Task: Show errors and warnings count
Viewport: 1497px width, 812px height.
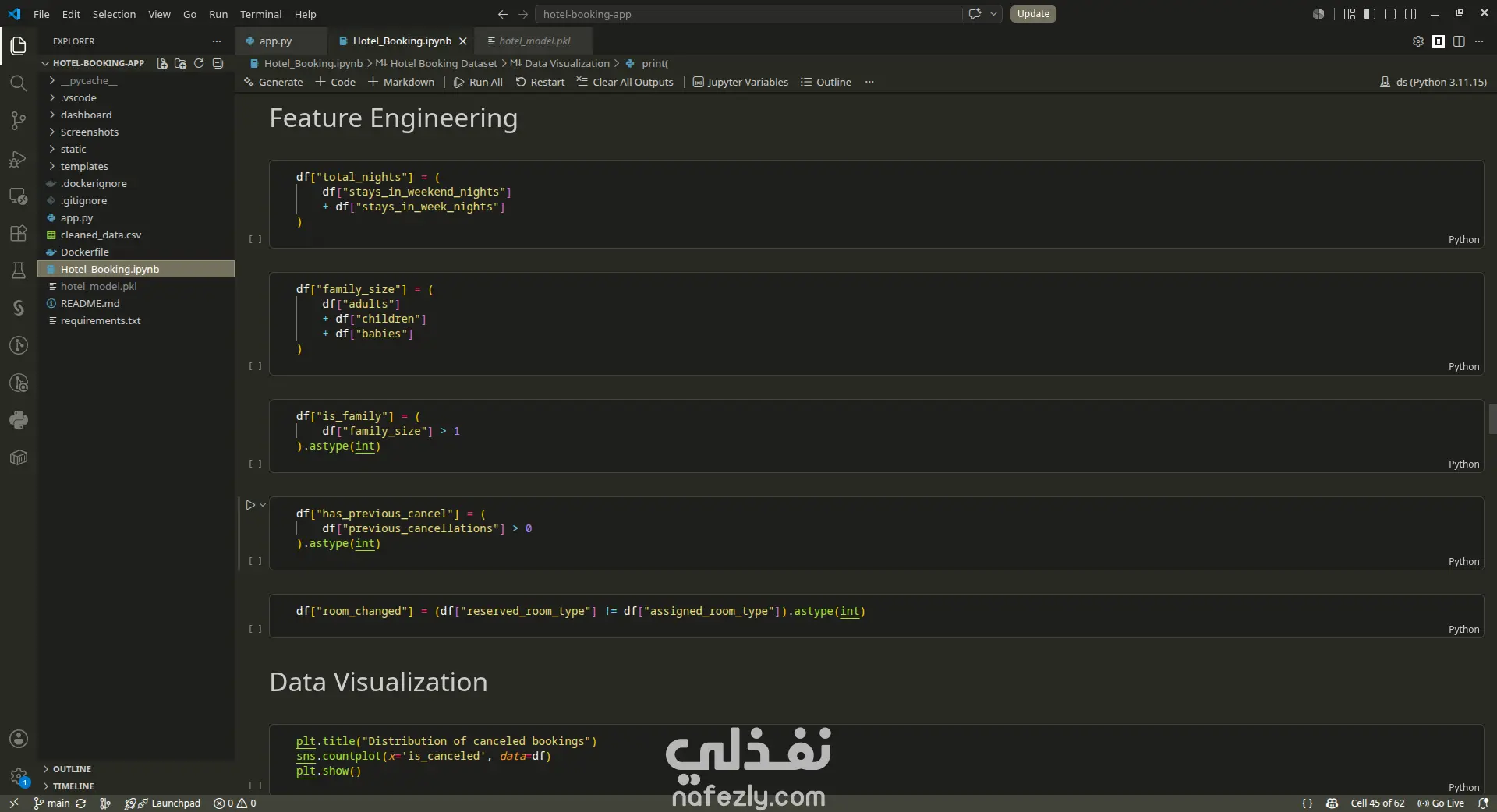Action: (235, 803)
